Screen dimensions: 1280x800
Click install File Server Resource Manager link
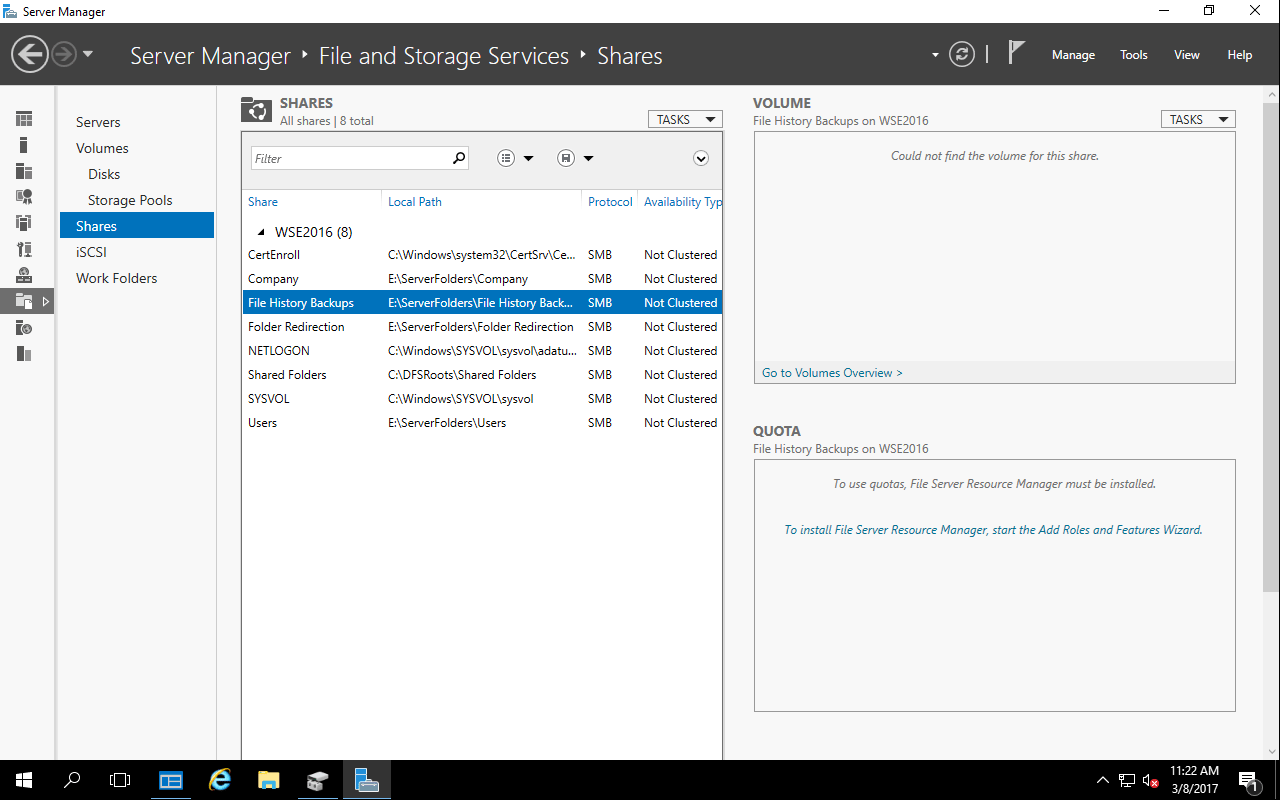click(993, 530)
